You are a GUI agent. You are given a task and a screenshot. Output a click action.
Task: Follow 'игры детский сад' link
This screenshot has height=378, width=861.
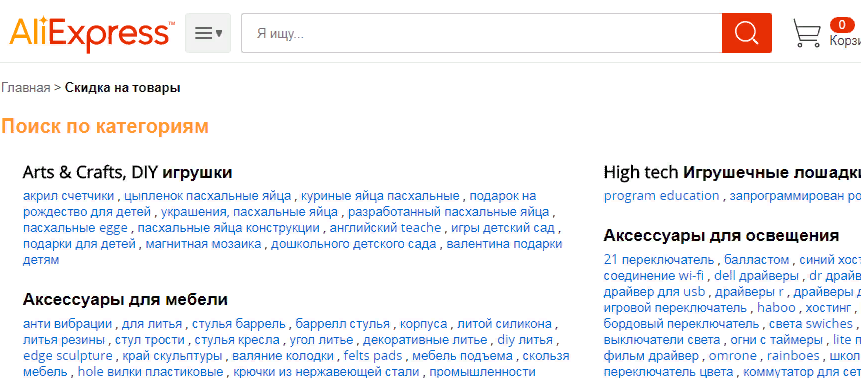[x=503, y=227]
